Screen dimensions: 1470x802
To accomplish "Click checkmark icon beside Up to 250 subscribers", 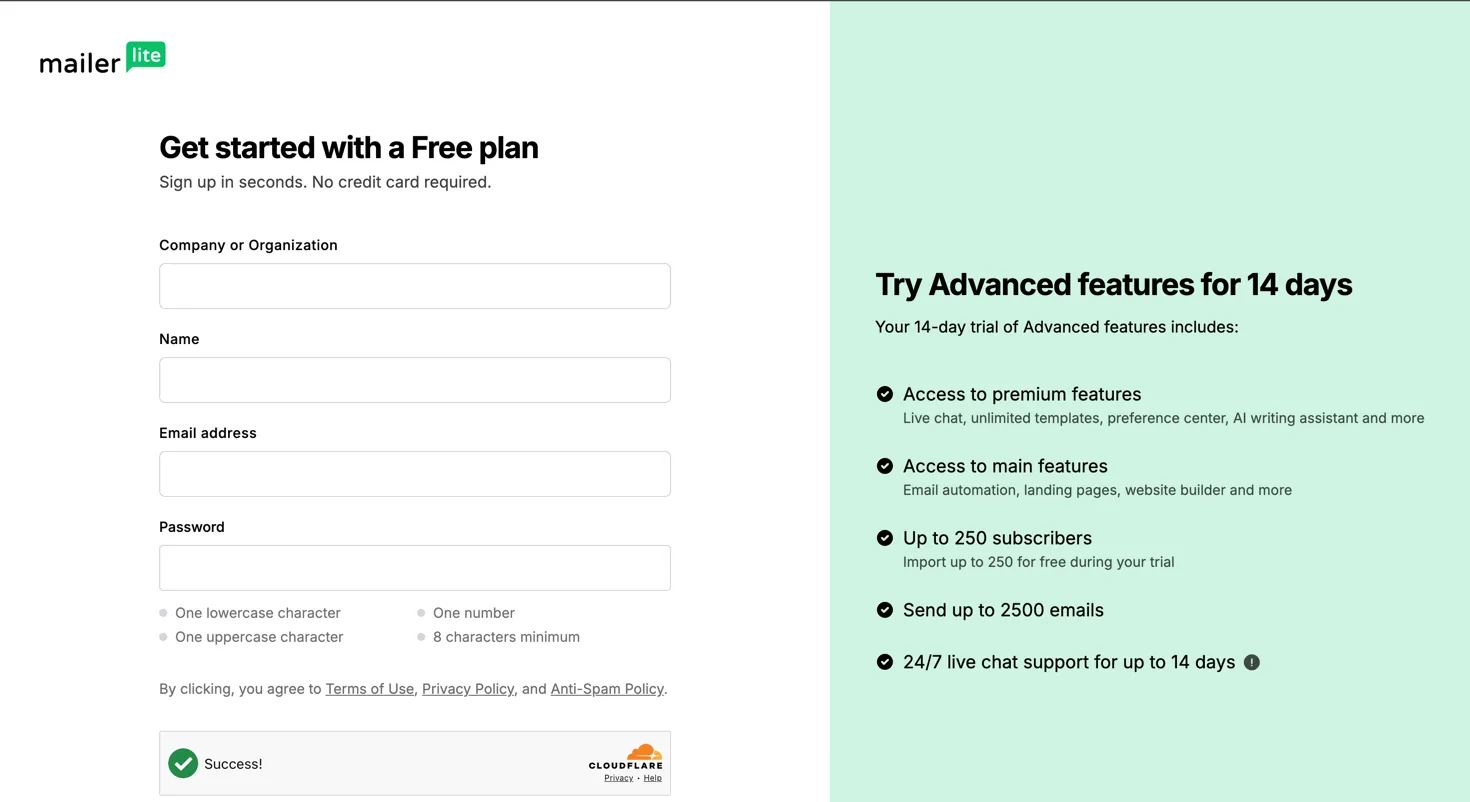I will 885,538.
